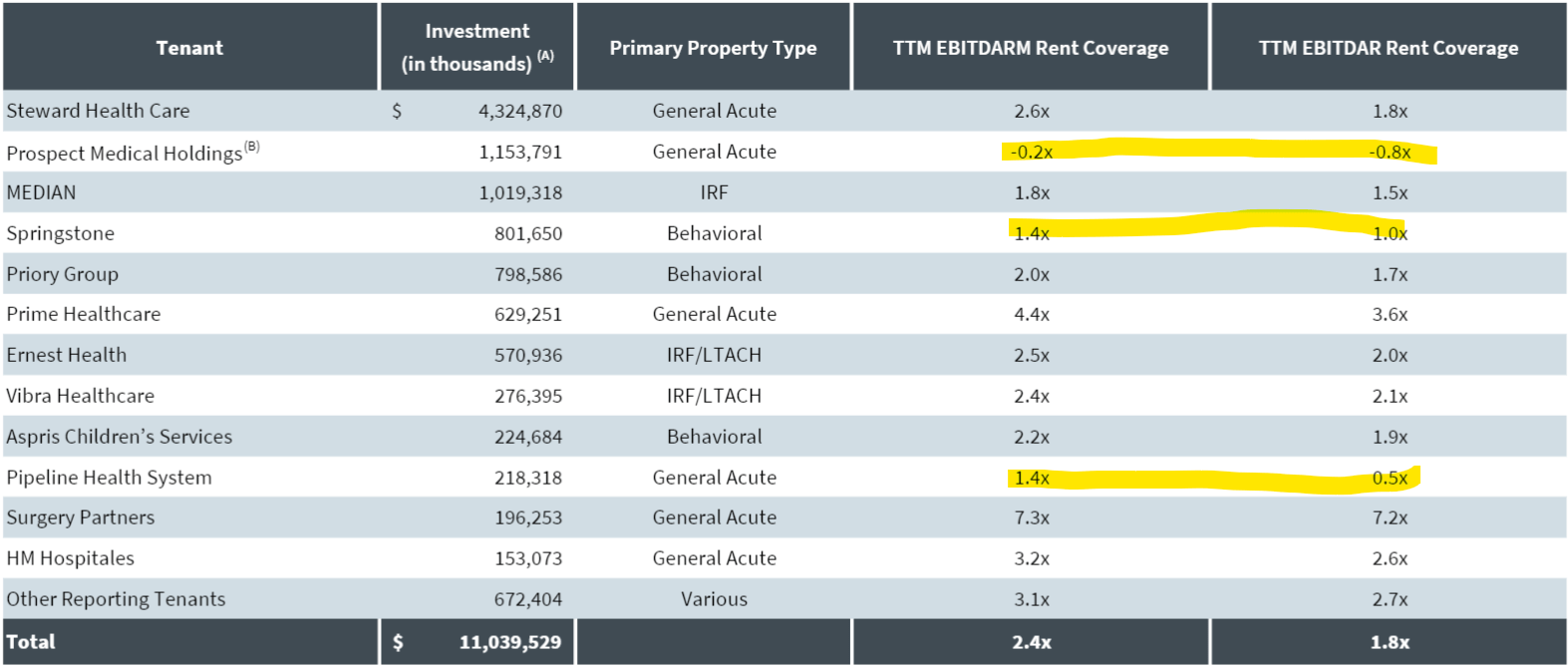Click the HM Hospitales tenant name
The image size is (1568, 665).
pyautogui.click(x=70, y=558)
